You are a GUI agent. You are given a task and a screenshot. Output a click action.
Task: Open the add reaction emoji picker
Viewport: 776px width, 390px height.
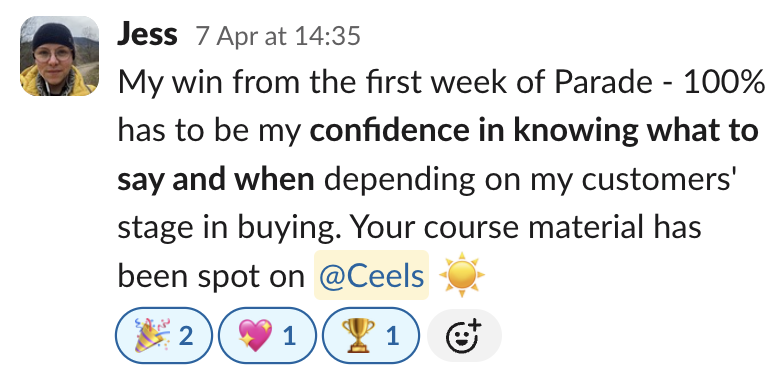click(x=464, y=336)
